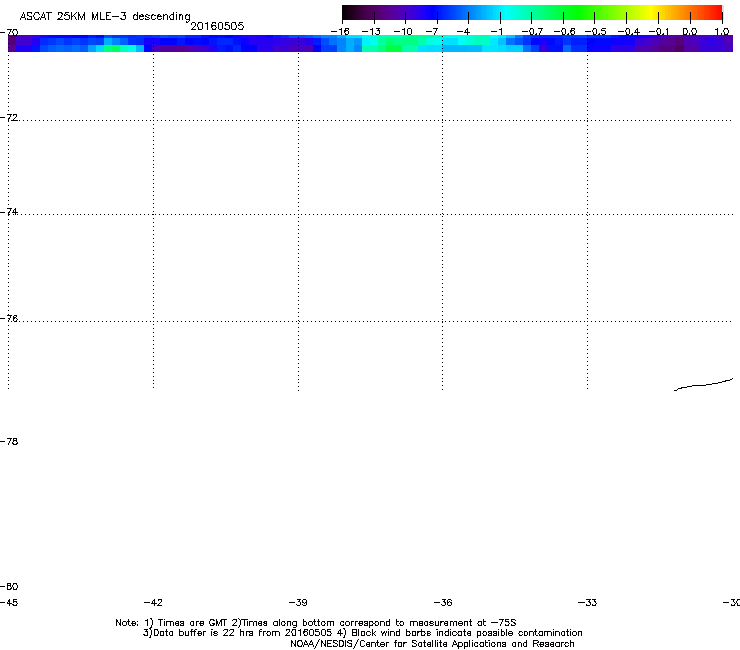Click the color scale label "0.0"
Viewport: 740px width, 650px height.
[690, 31]
